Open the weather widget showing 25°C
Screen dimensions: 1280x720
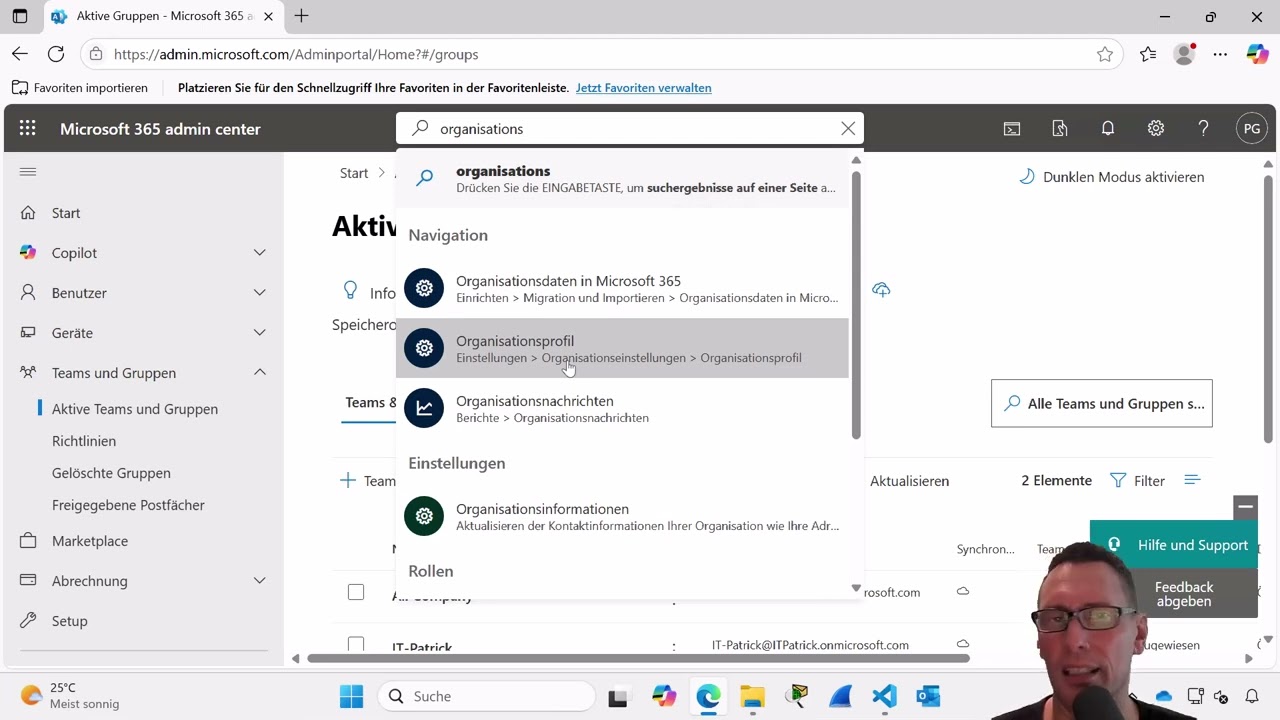tap(70, 696)
